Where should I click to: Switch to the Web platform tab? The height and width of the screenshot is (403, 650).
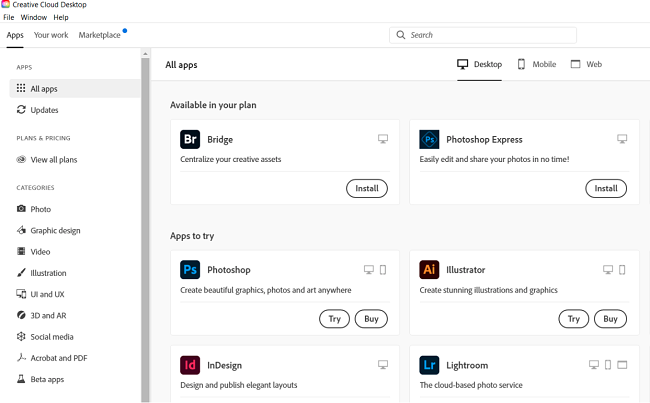pyautogui.click(x=586, y=64)
